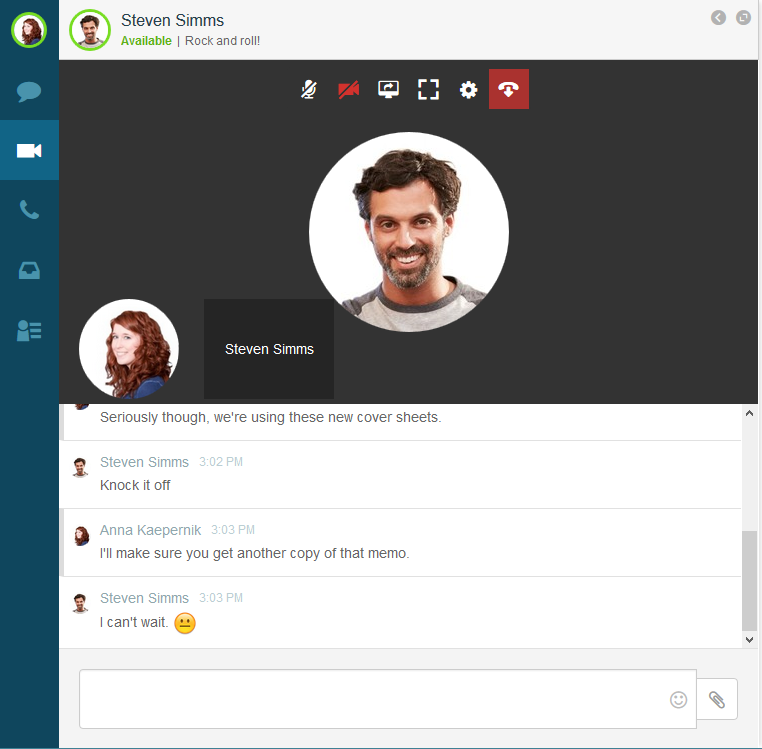Select the video camera sidebar tab

point(29,150)
